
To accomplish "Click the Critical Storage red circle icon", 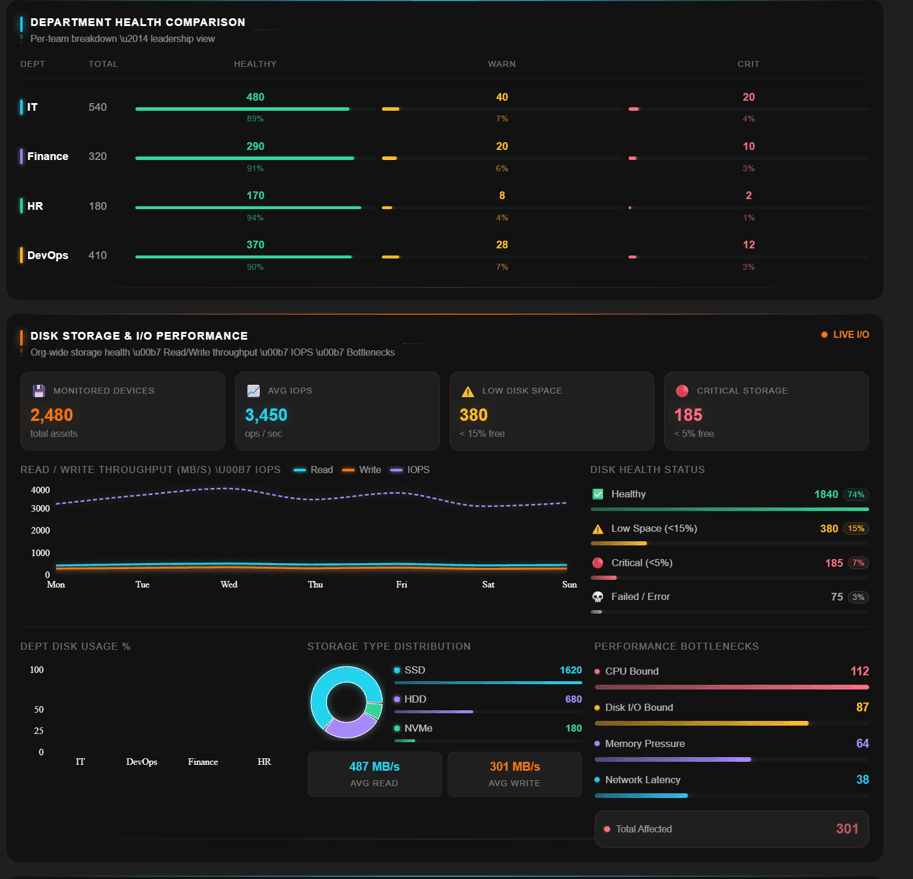I will tap(682, 391).
